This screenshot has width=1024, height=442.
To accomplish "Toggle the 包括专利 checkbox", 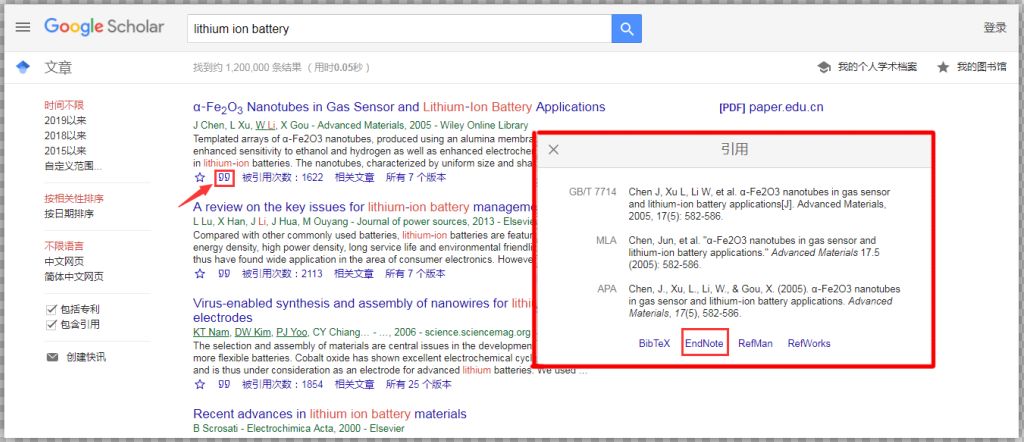I will click(52, 309).
